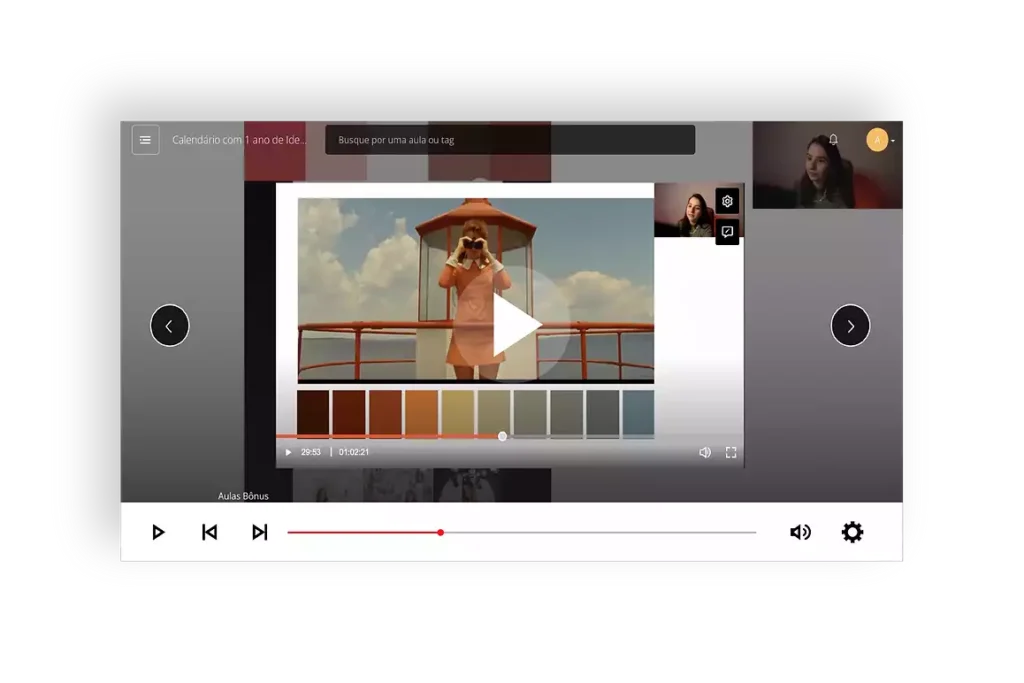Open video overlay settings gear icon

(727, 201)
